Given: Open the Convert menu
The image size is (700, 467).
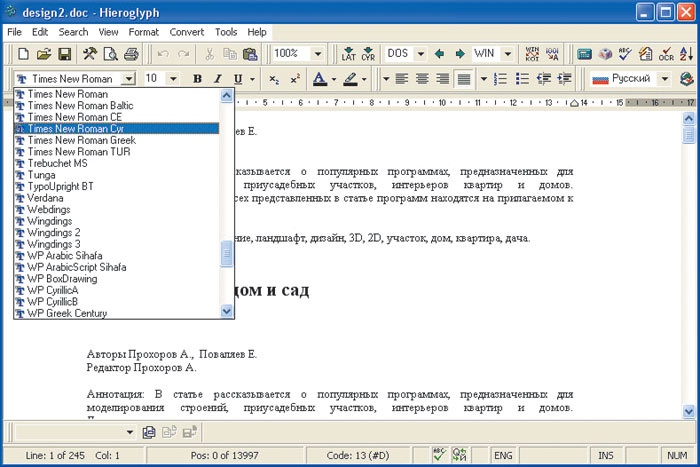Looking at the screenshot, I should 187,32.
